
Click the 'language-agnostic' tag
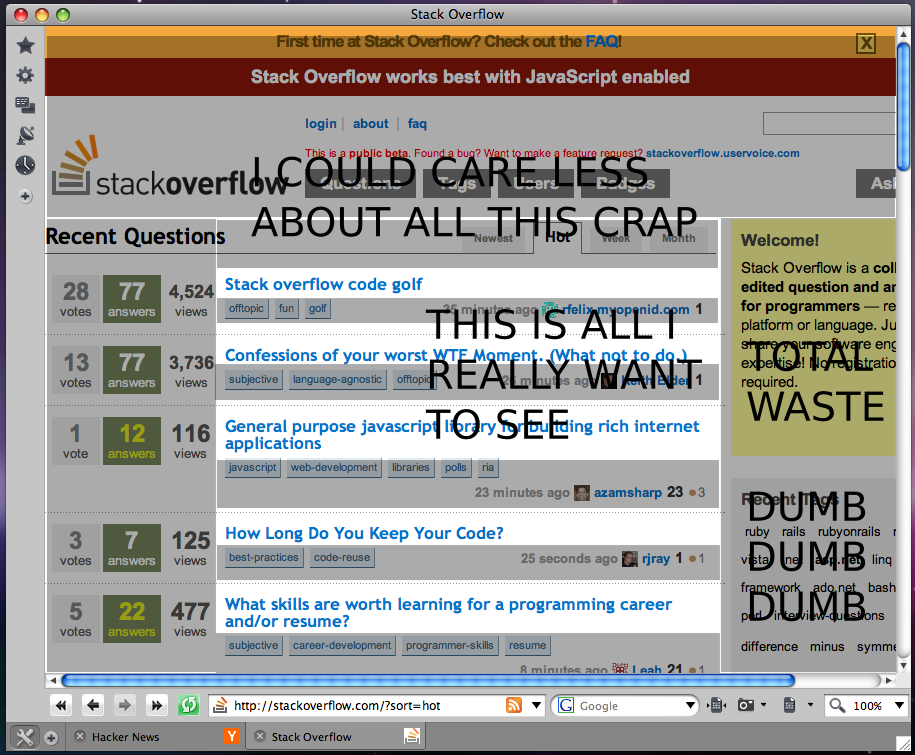point(337,379)
